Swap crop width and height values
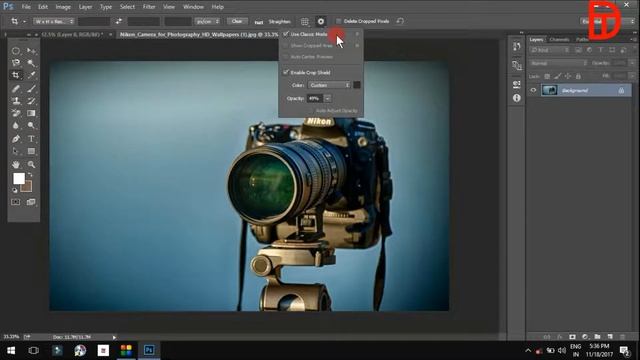This screenshot has height=360, width=640. coord(119,21)
